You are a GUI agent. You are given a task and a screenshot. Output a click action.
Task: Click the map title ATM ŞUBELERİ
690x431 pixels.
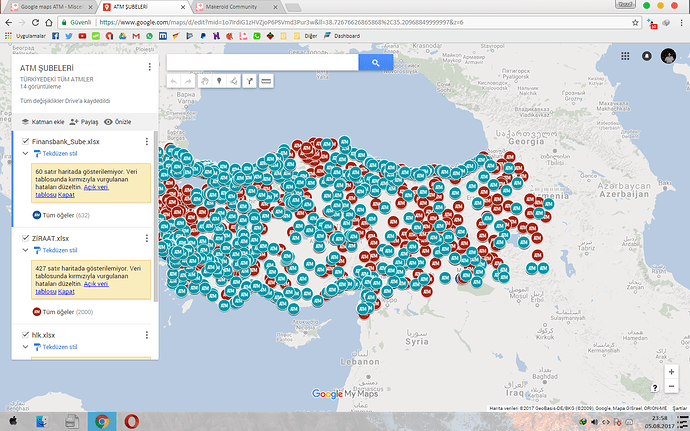pos(47,68)
